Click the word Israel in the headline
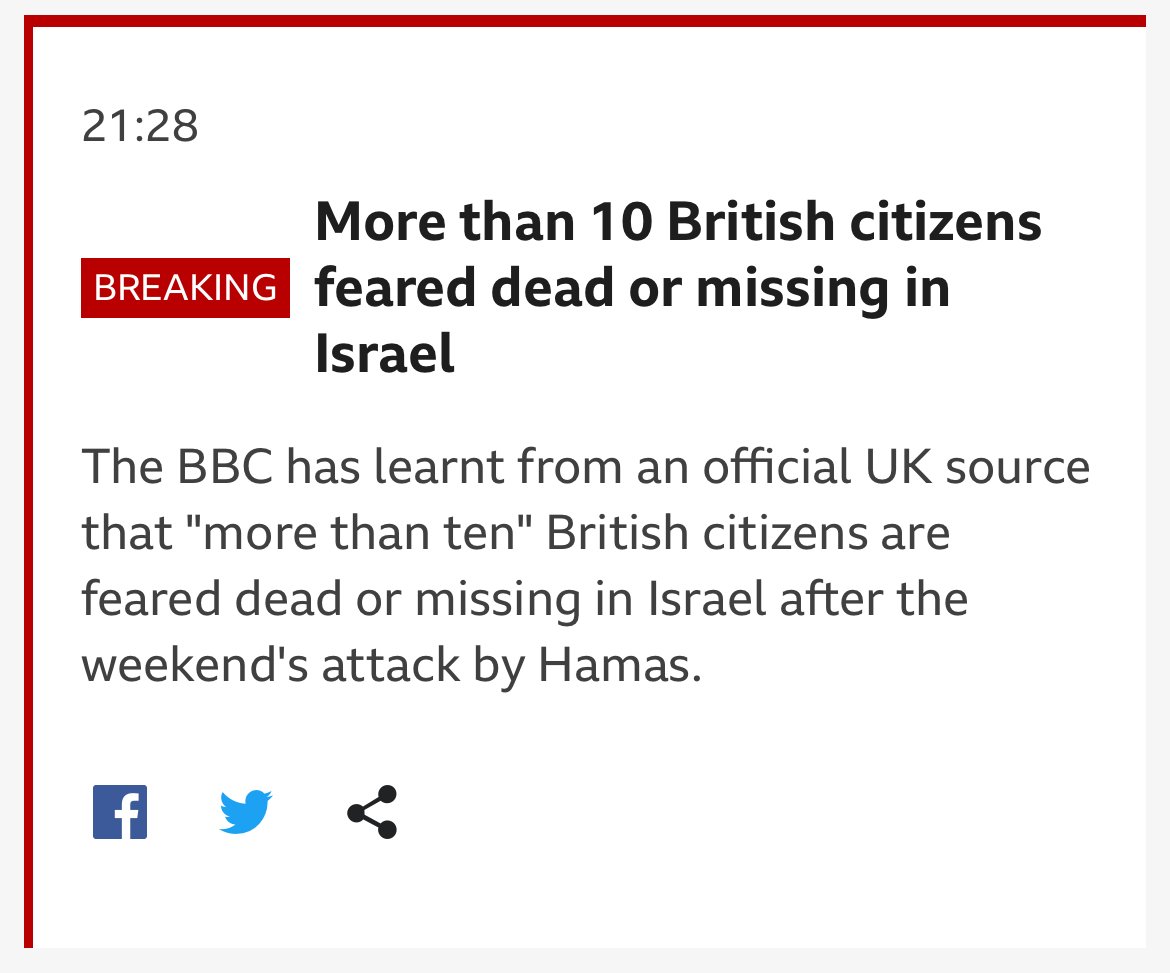The width and height of the screenshot is (1170, 973). (384, 354)
